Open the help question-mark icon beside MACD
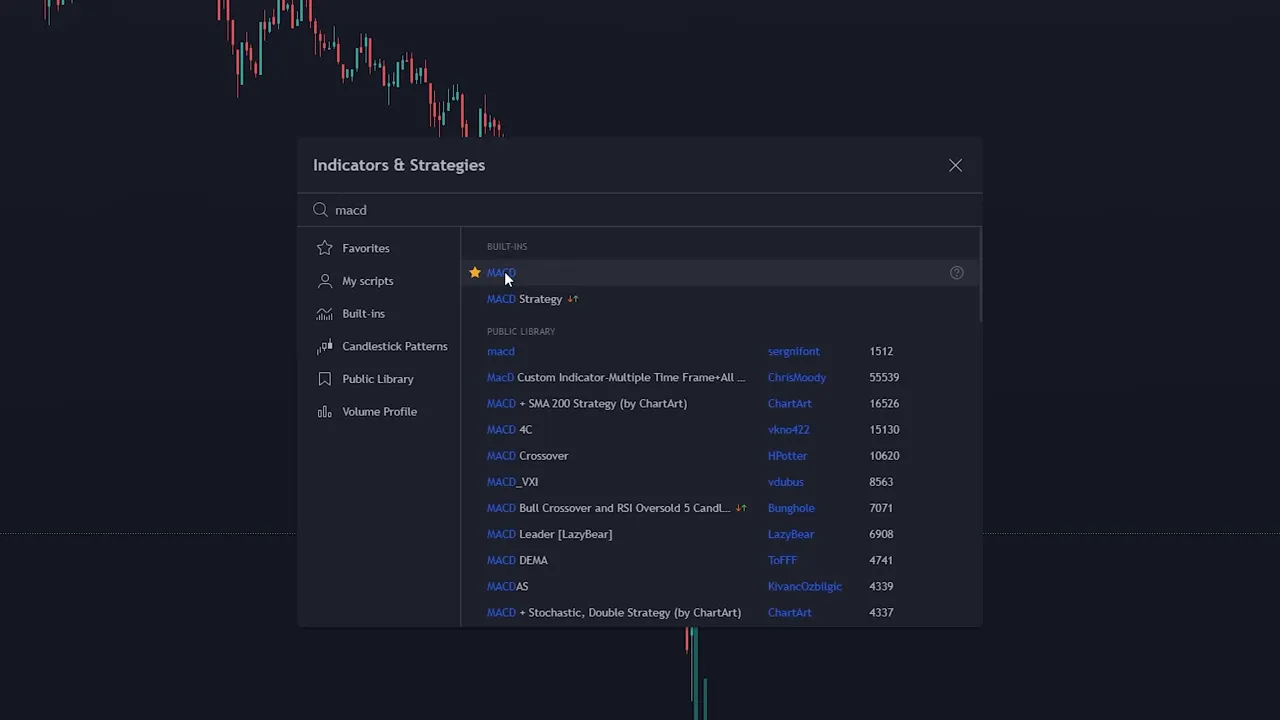This screenshot has width=1280, height=720. point(956,272)
